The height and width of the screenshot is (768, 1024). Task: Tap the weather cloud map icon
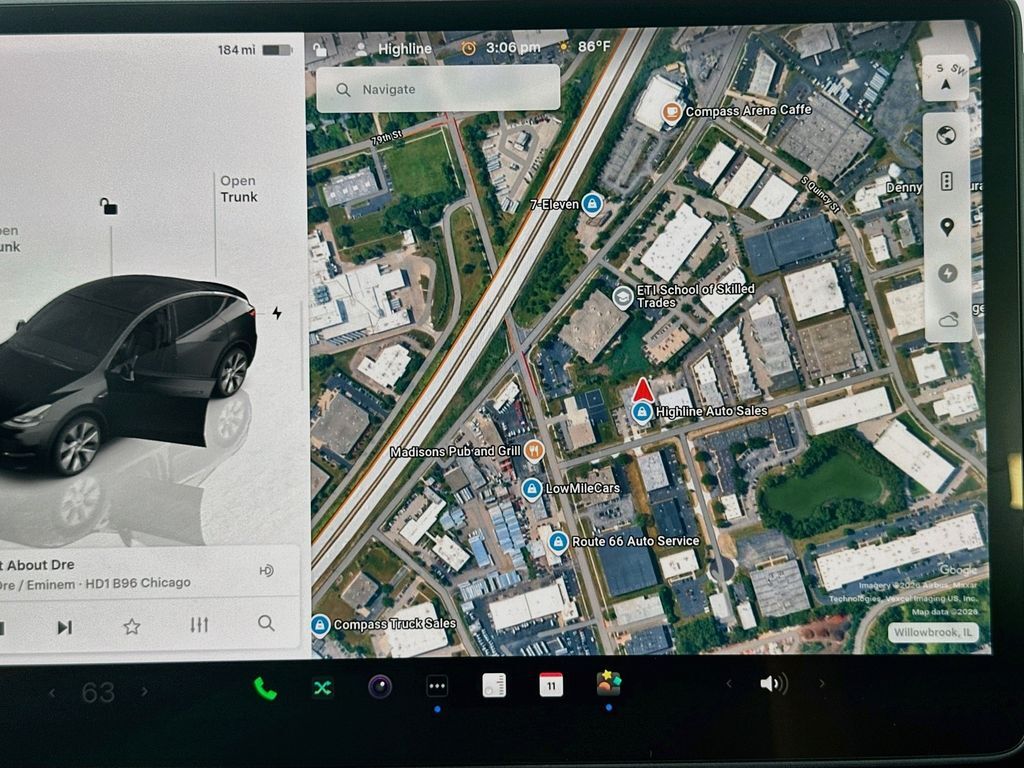[x=948, y=320]
